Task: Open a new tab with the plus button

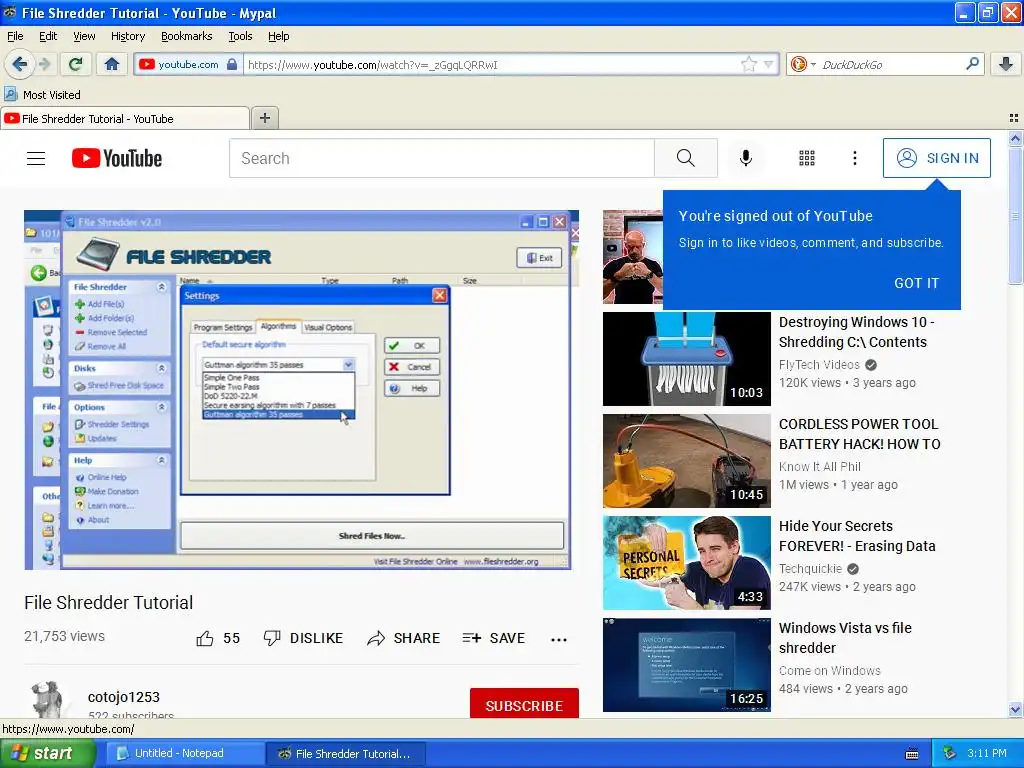Action: click(264, 118)
